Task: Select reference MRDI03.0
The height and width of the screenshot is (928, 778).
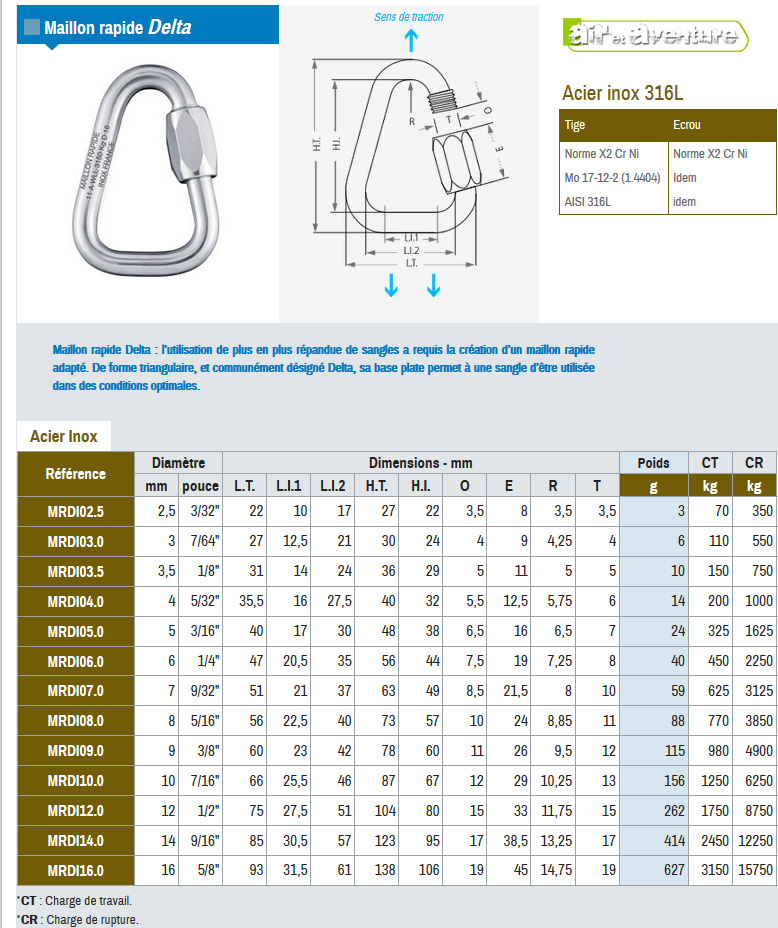Action: coord(76,542)
